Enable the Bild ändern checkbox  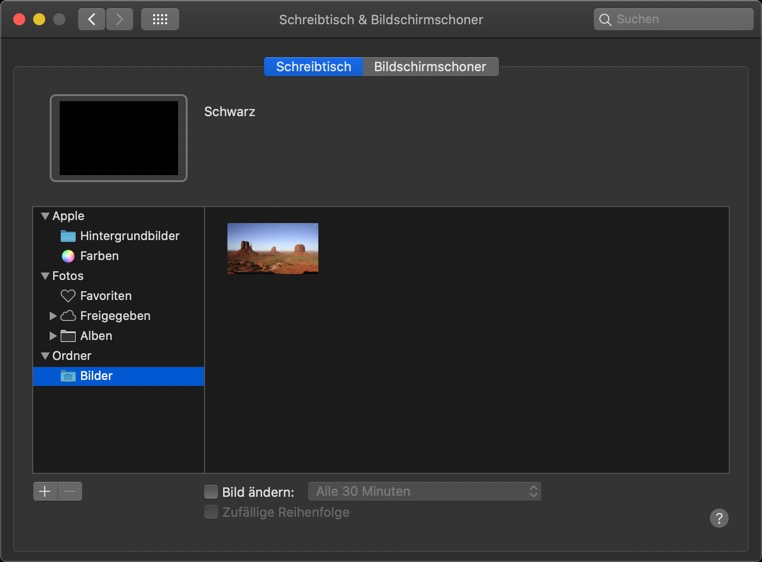click(211, 492)
